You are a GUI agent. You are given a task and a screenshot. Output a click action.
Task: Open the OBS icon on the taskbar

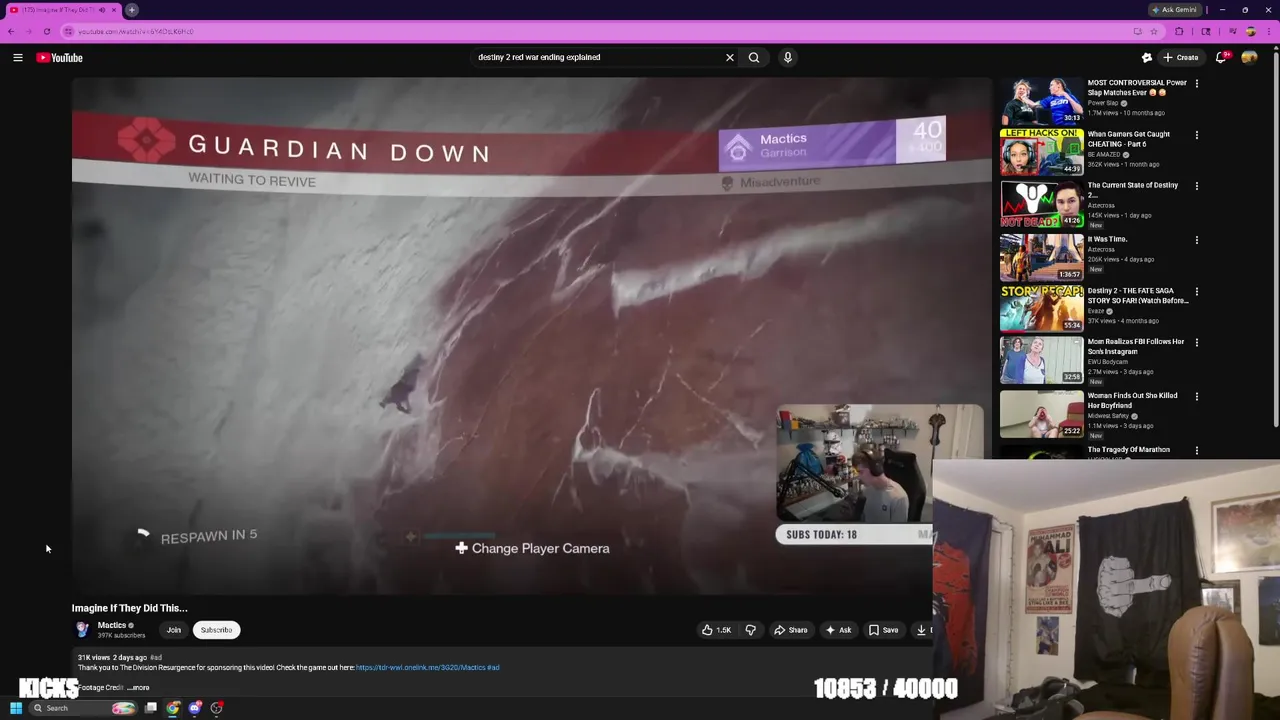(217, 708)
